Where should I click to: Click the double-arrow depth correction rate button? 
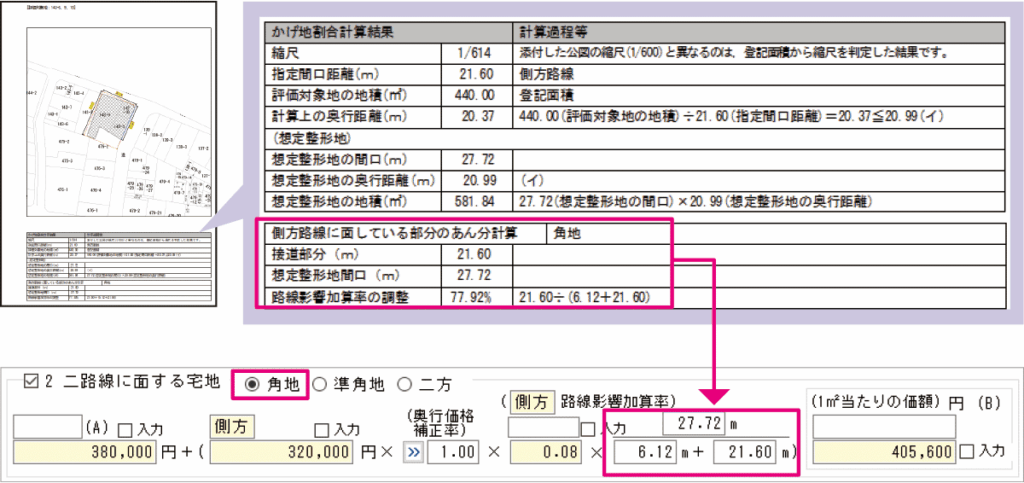click(x=409, y=451)
